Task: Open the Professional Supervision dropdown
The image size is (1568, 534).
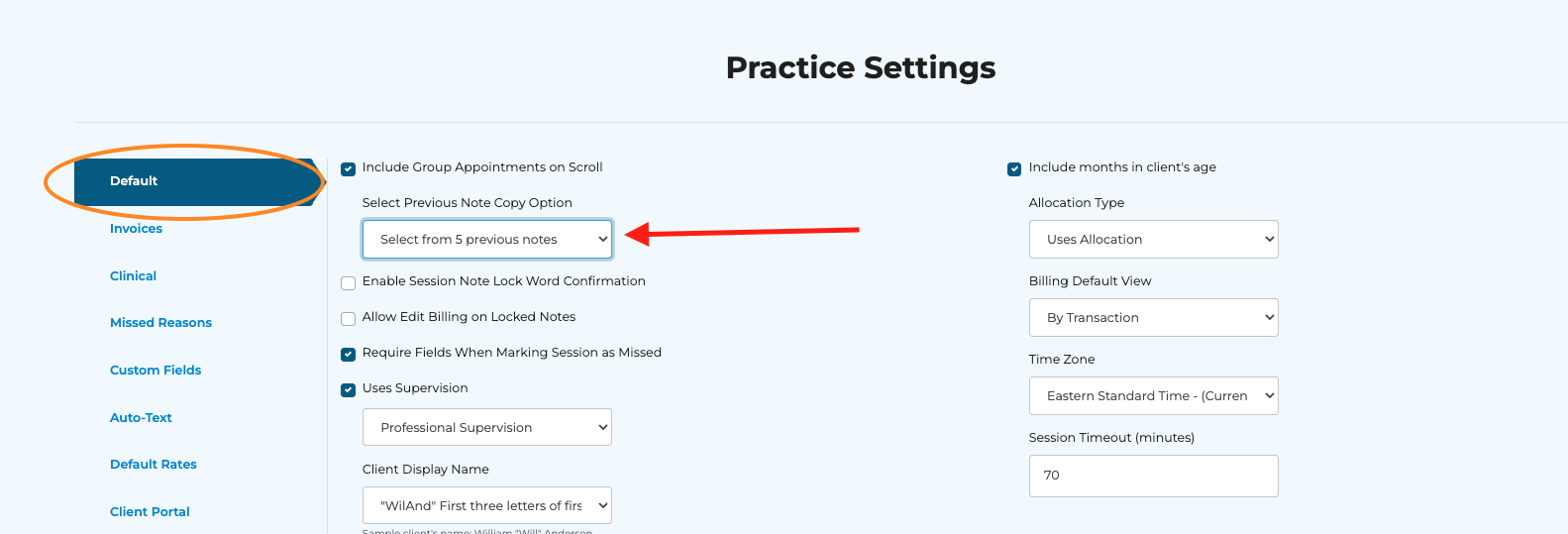Action: 486,428
